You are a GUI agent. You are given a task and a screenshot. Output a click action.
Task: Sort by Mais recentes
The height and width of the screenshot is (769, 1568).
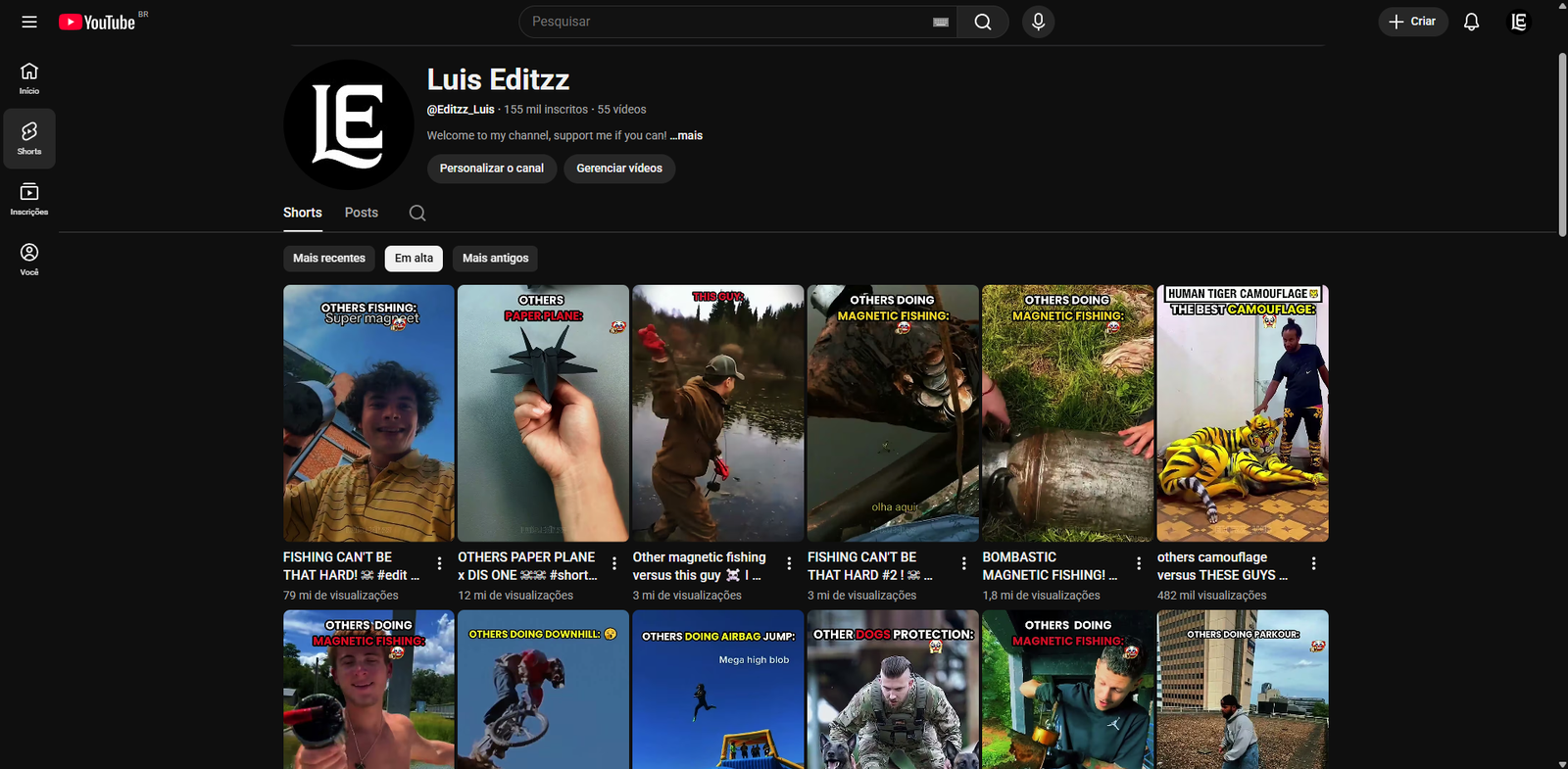click(329, 259)
